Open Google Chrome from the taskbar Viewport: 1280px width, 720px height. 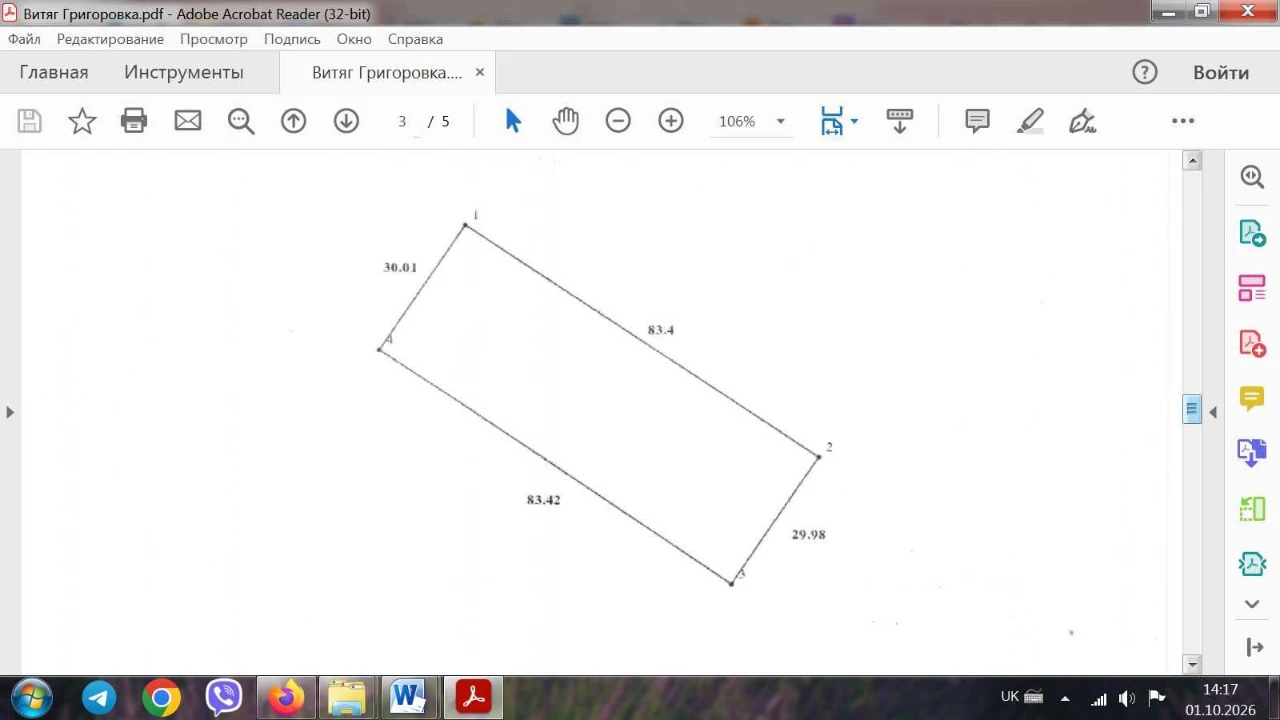(161, 697)
